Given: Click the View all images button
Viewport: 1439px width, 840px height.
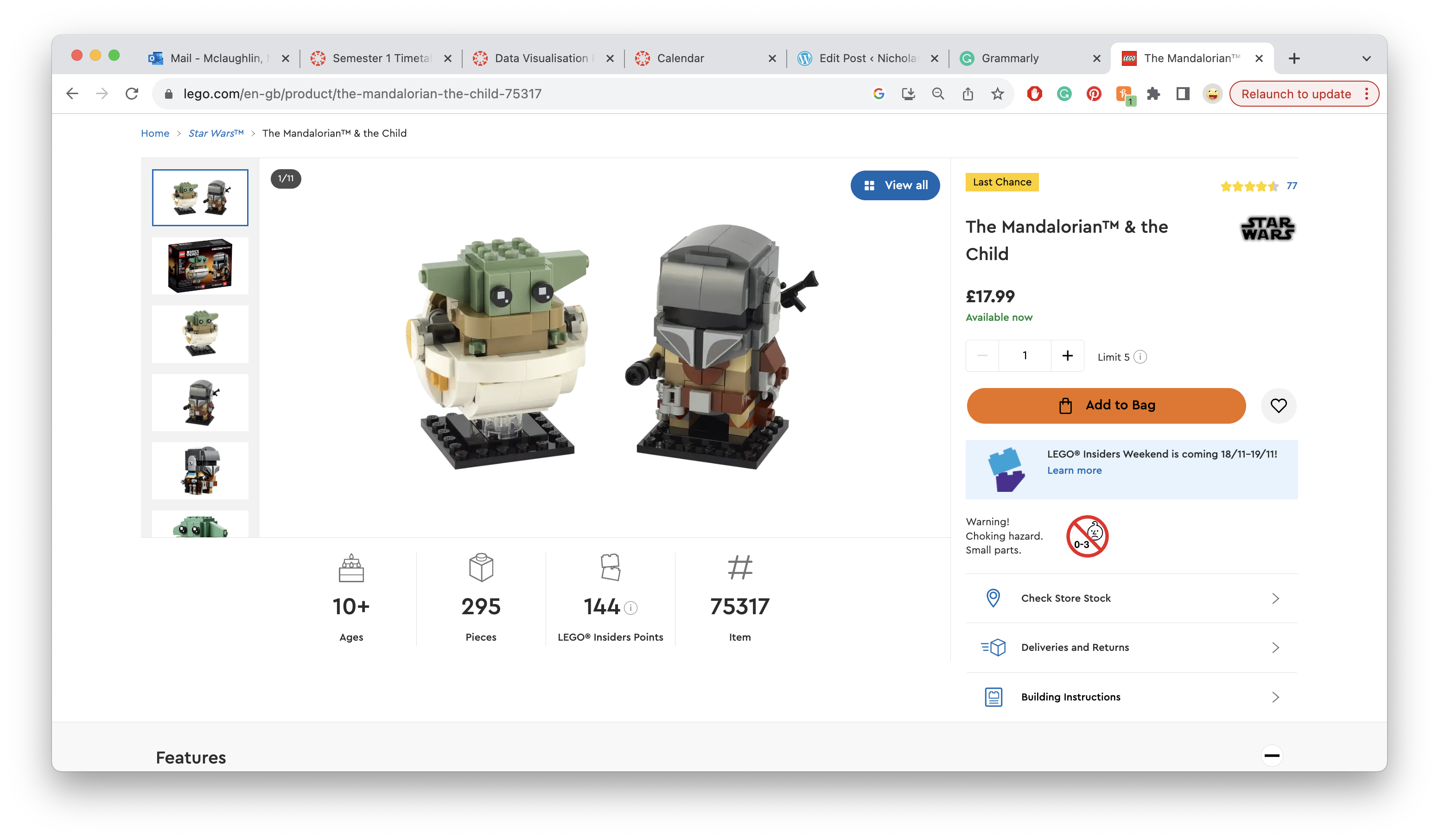Looking at the screenshot, I should [x=894, y=185].
